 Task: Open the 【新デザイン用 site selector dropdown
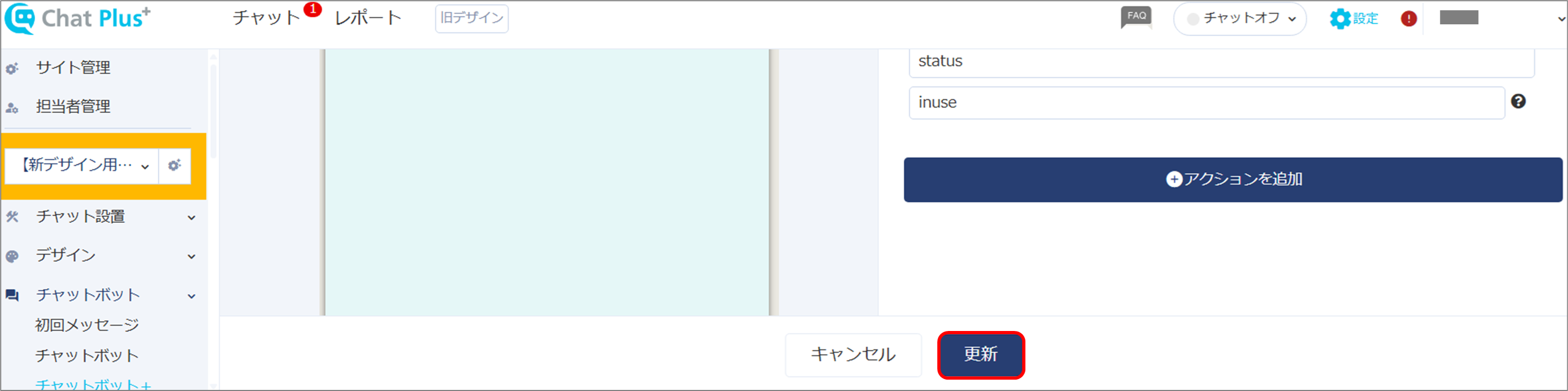(x=82, y=165)
